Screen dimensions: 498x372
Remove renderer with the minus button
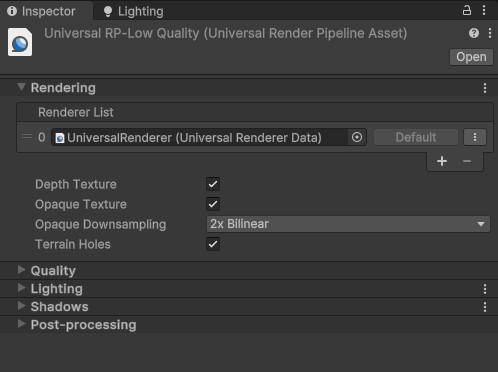[x=467, y=161]
